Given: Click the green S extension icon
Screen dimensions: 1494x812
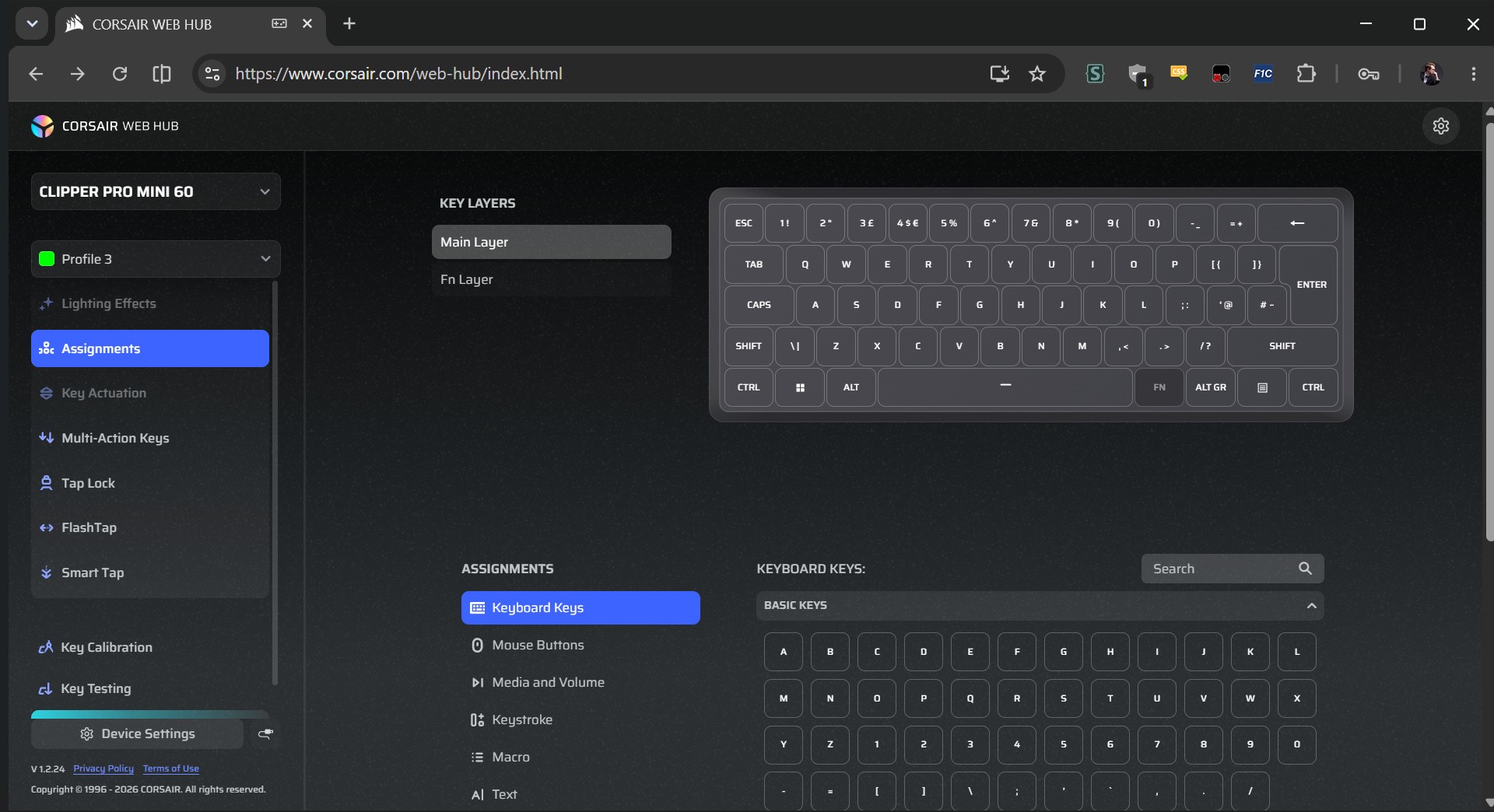Looking at the screenshot, I should click(x=1096, y=74).
